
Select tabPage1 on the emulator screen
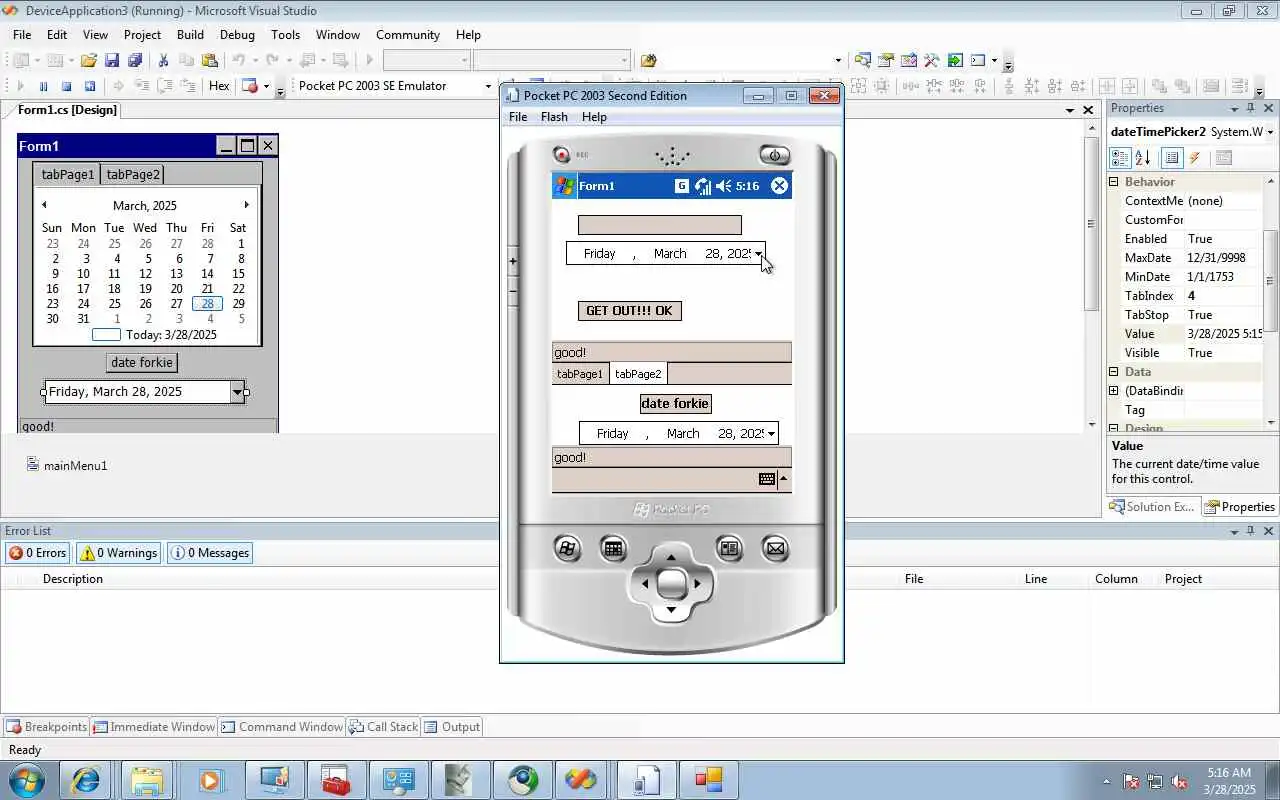click(580, 374)
